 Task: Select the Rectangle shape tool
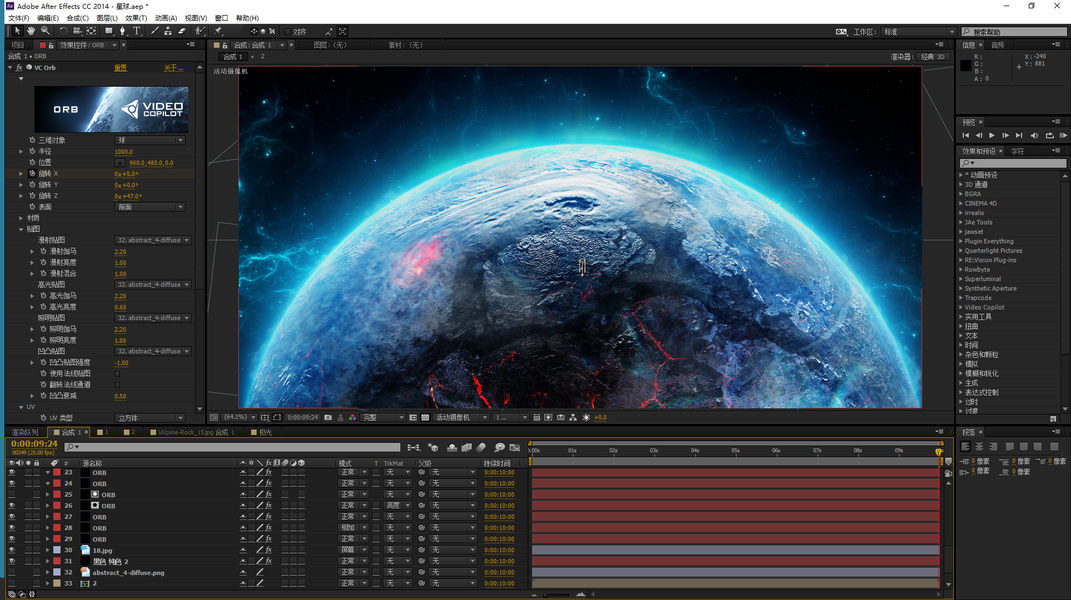click(x=109, y=31)
